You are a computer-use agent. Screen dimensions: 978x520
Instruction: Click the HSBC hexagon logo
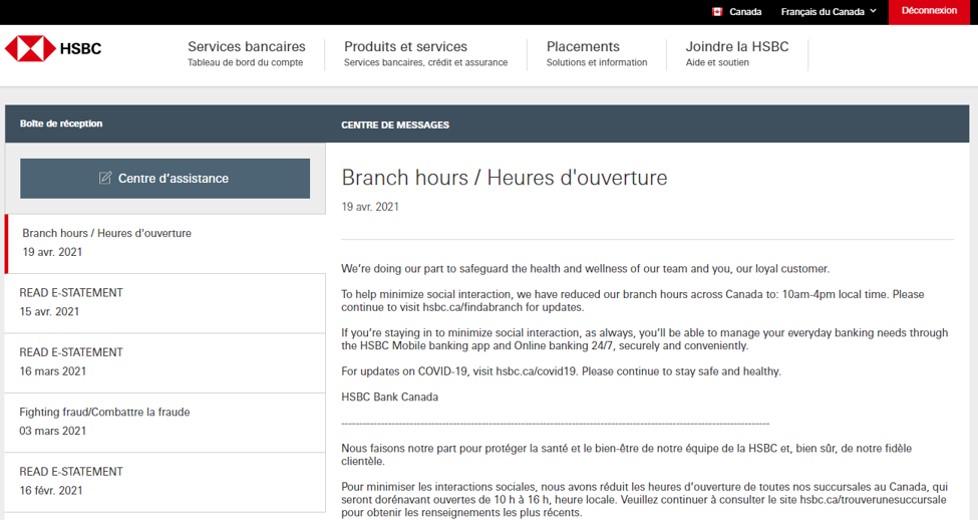click(30, 49)
